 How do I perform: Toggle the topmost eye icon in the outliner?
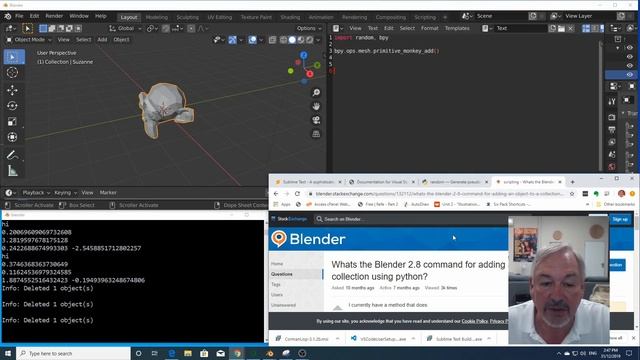tap(630, 48)
